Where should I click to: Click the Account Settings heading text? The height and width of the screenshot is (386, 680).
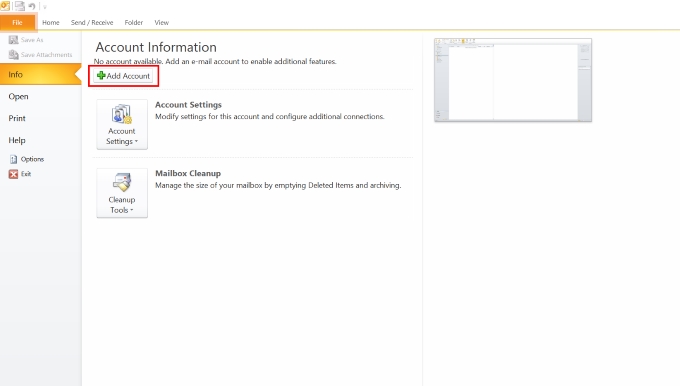click(x=188, y=105)
